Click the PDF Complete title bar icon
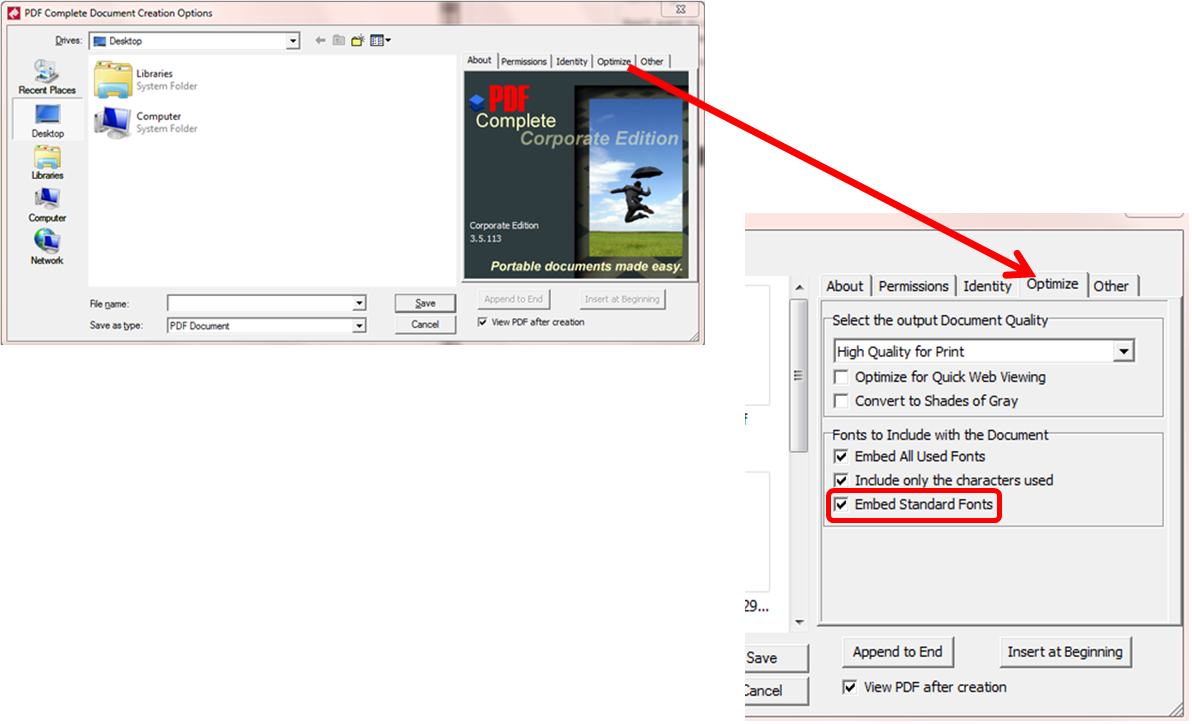The image size is (1192, 724). click(13, 13)
